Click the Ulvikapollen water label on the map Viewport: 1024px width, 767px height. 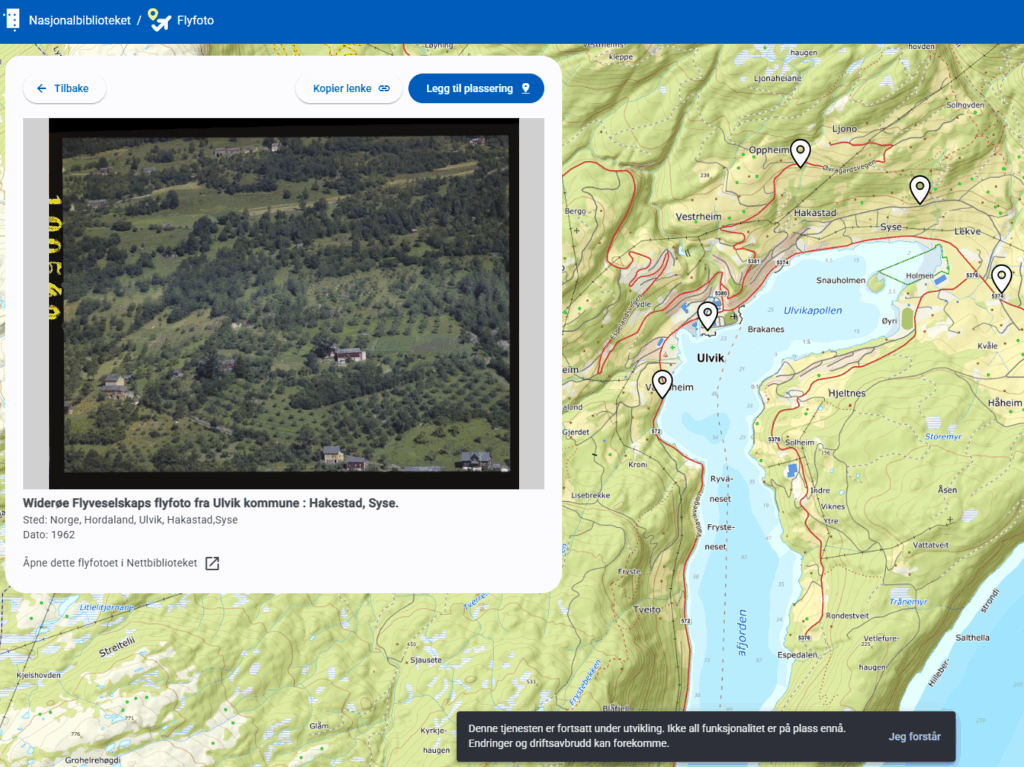(812, 311)
